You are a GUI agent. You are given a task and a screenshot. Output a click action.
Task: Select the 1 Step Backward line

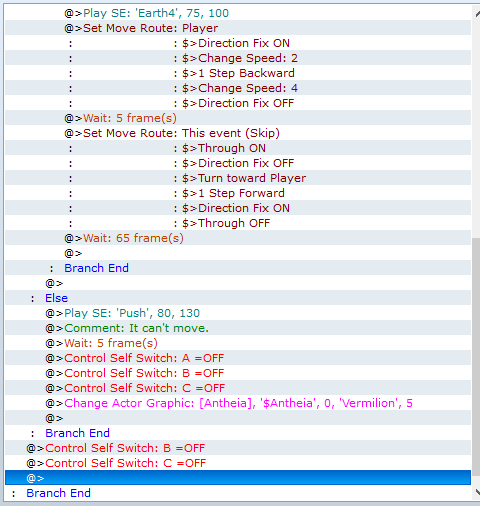pos(238,73)
